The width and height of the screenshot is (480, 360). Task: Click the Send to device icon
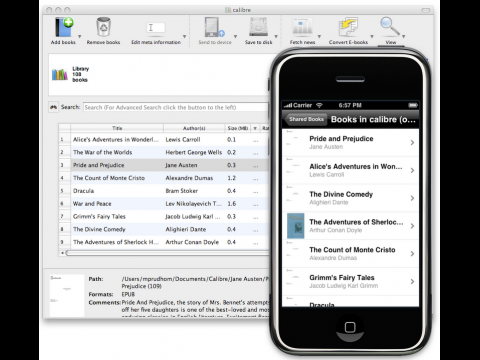[214, 27]
